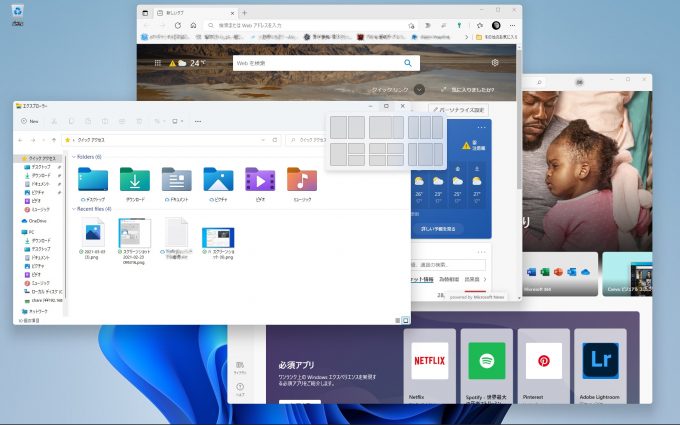Select the large blue Desktop folder icon
680x425 pixels.
click(93, 180)
